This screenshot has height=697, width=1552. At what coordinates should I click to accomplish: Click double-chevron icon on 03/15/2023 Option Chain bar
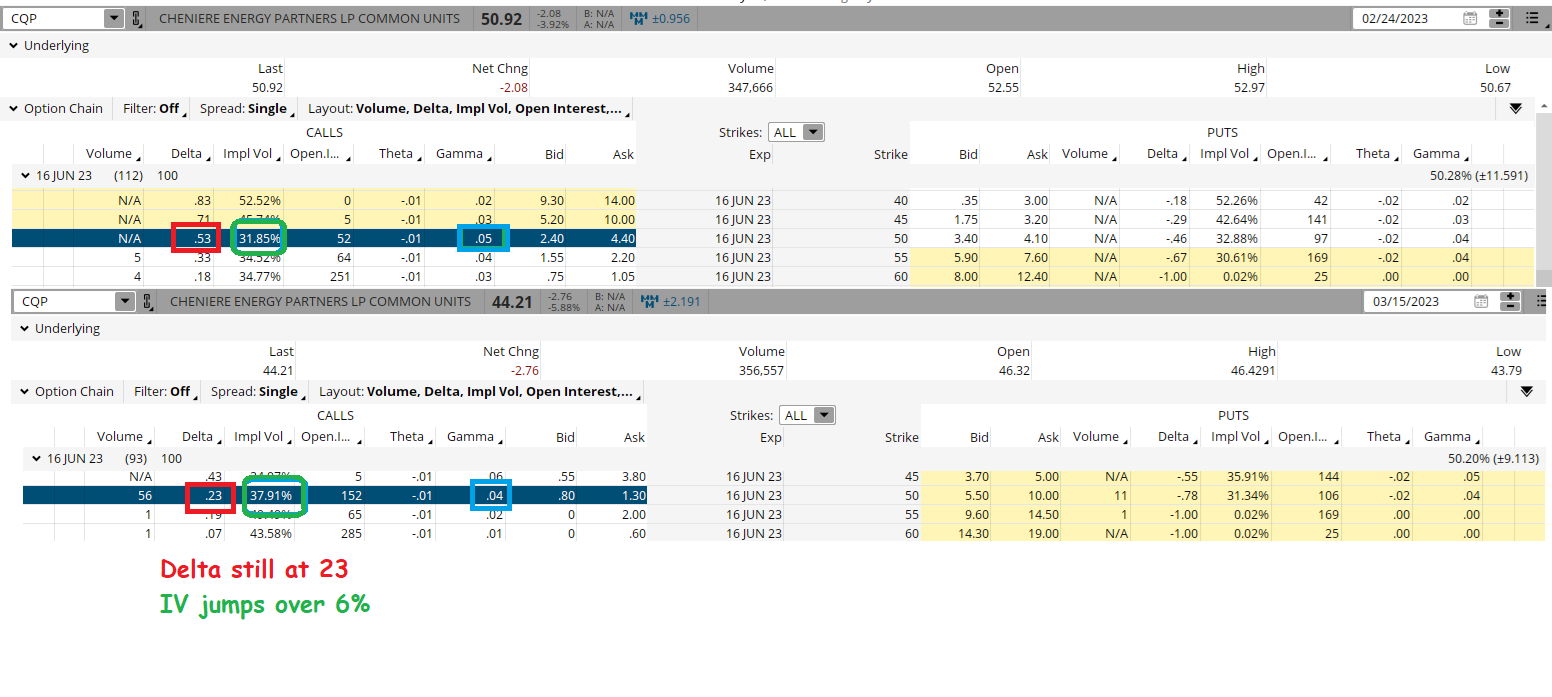(x=1526, y=392)
